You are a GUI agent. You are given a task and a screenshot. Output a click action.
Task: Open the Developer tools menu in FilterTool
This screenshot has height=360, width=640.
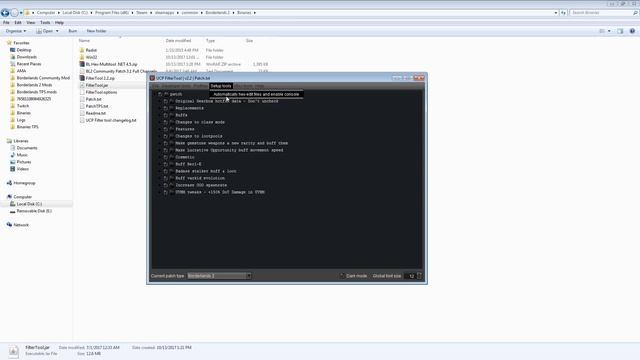176,86
